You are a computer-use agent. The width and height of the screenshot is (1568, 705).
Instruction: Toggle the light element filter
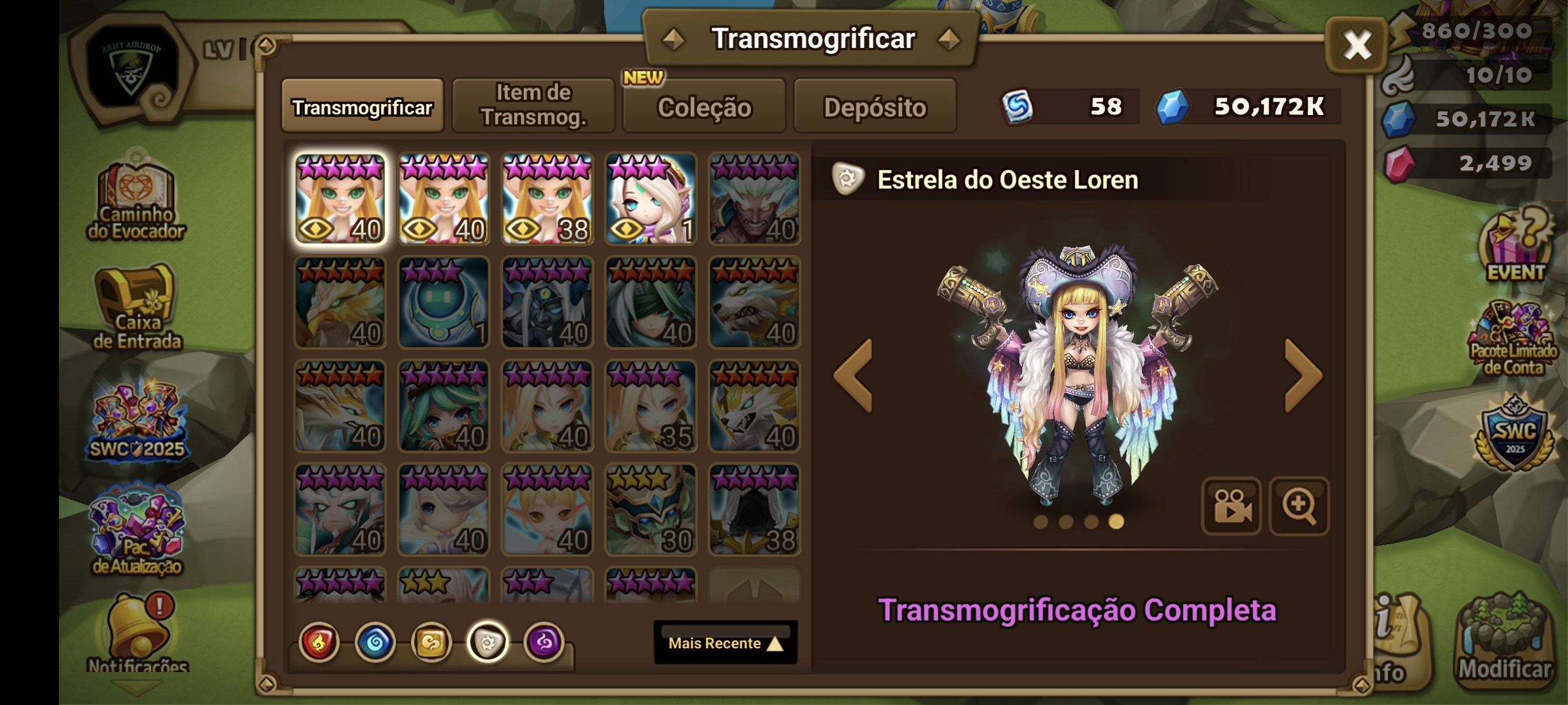pos(487,642)
